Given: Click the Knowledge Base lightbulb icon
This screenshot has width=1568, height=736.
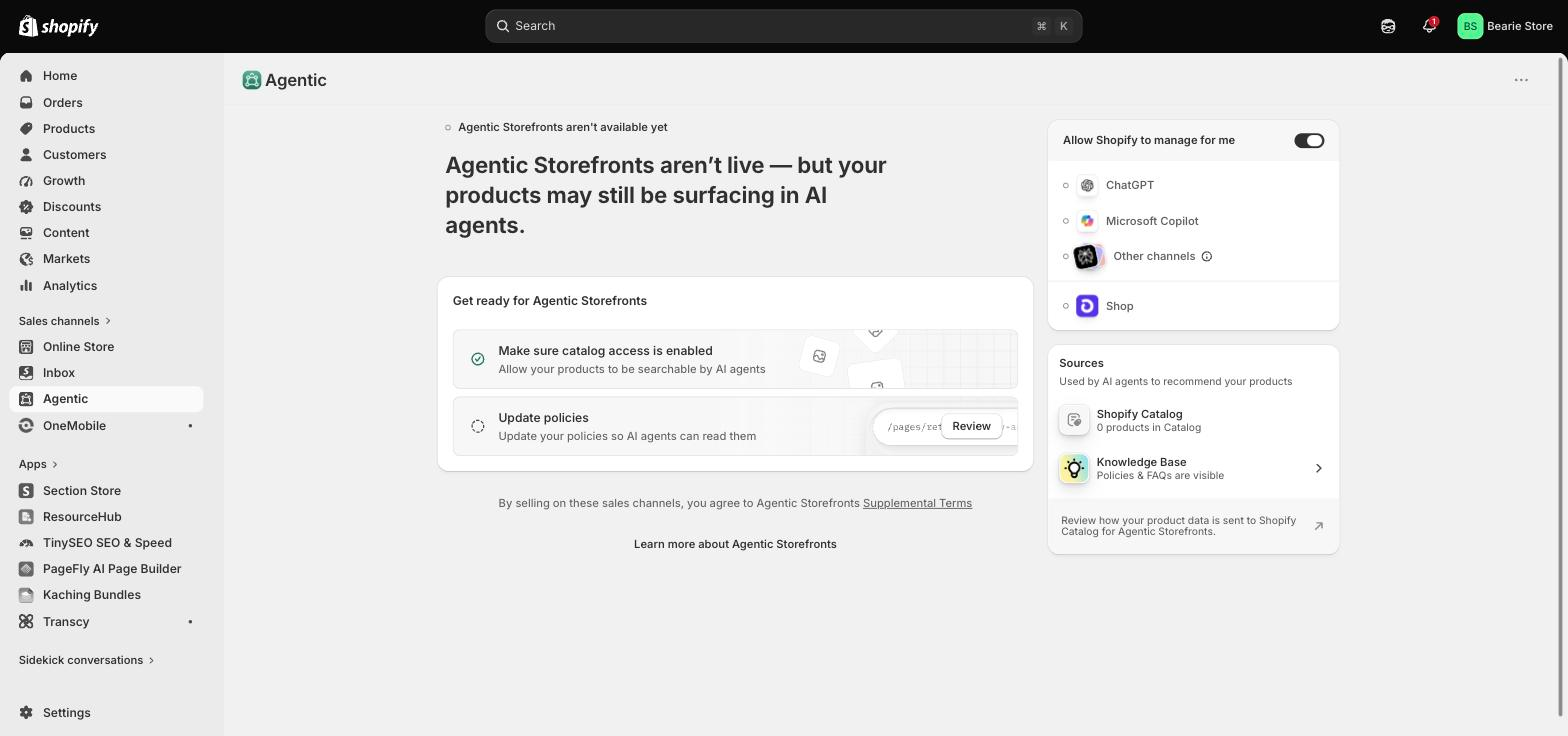Looking at the screenshot, I should click(x=1074, y=468).
